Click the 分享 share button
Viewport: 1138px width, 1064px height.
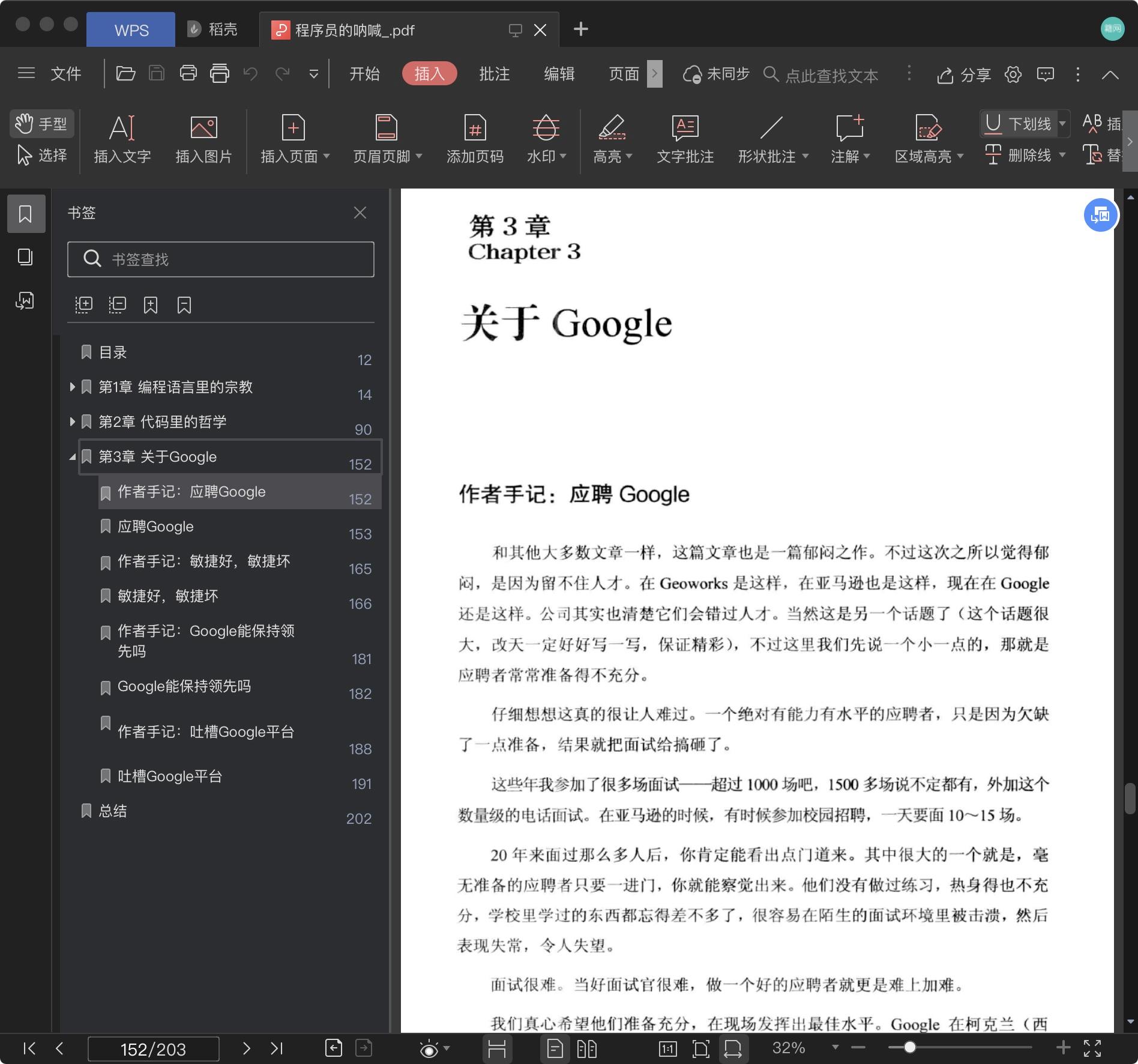pyautogui.click(x=963, y=74)
